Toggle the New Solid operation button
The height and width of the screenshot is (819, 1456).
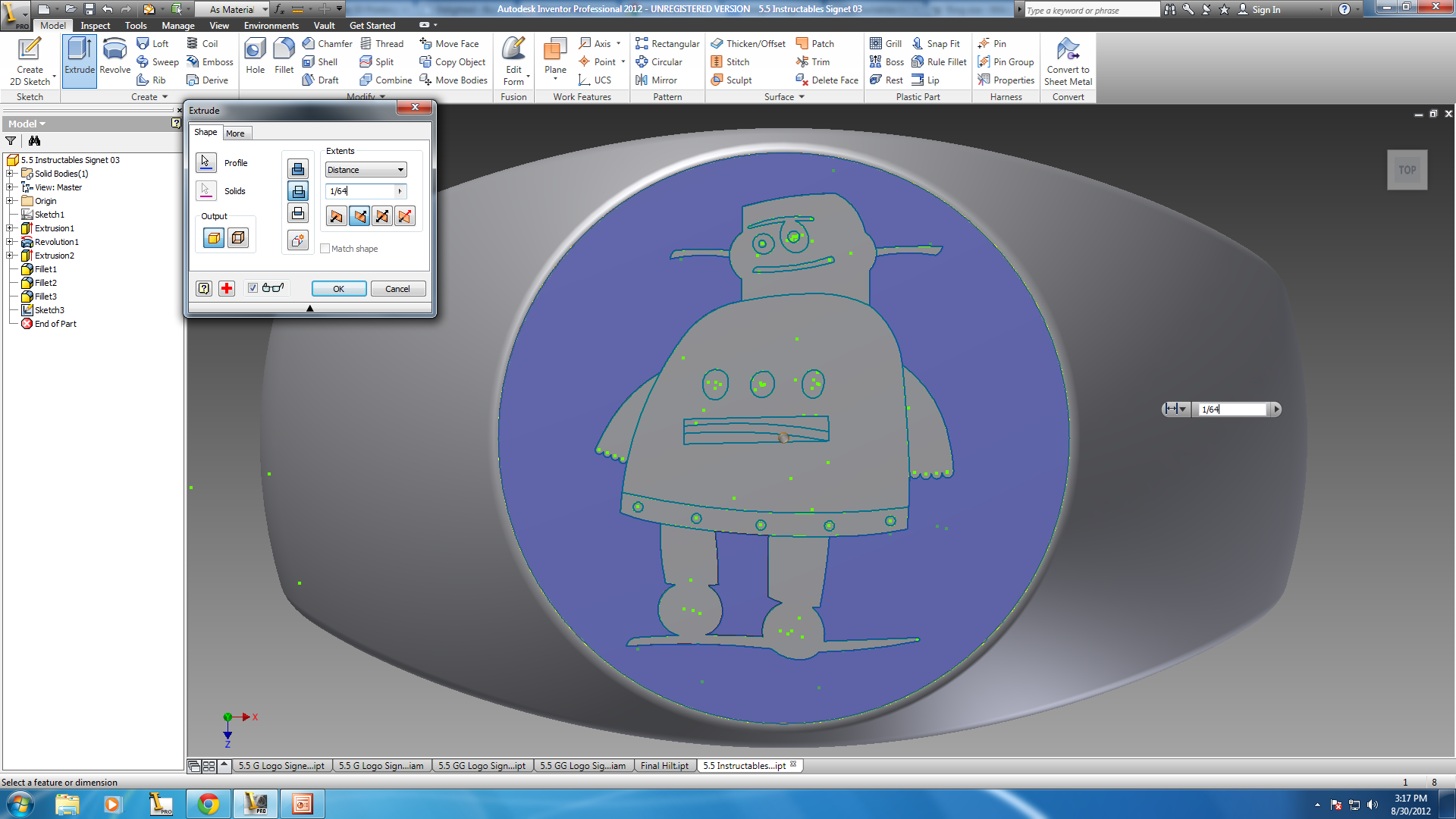[x=298, y=240]
